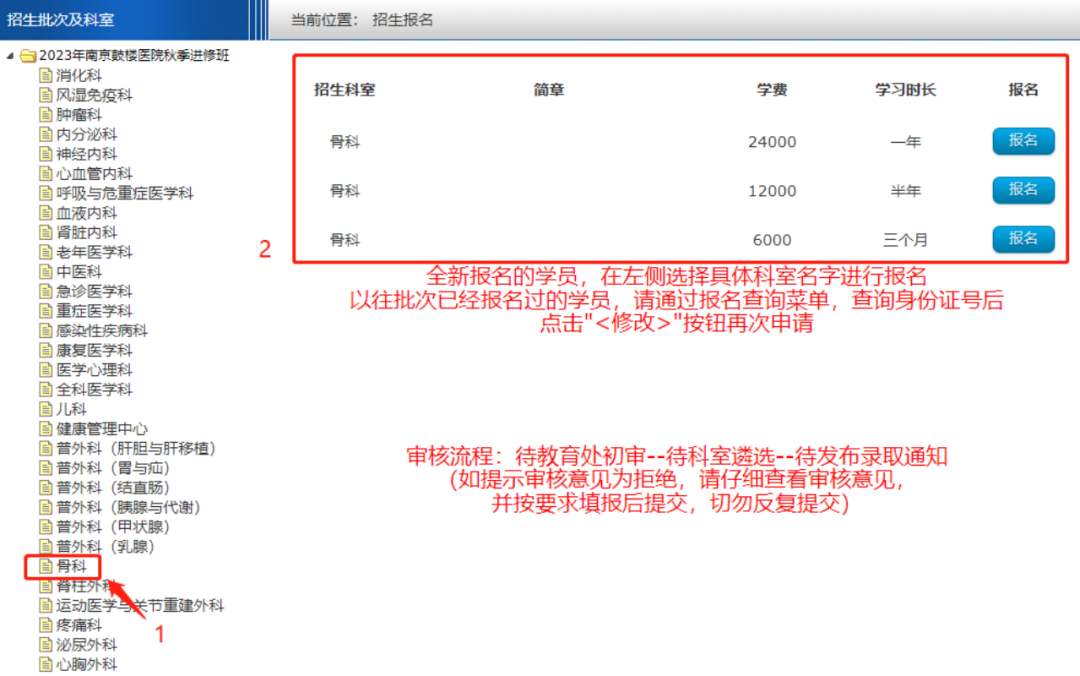
Task: Click the document icon beside 风湿免疫科
Action: tap(46, 95)
